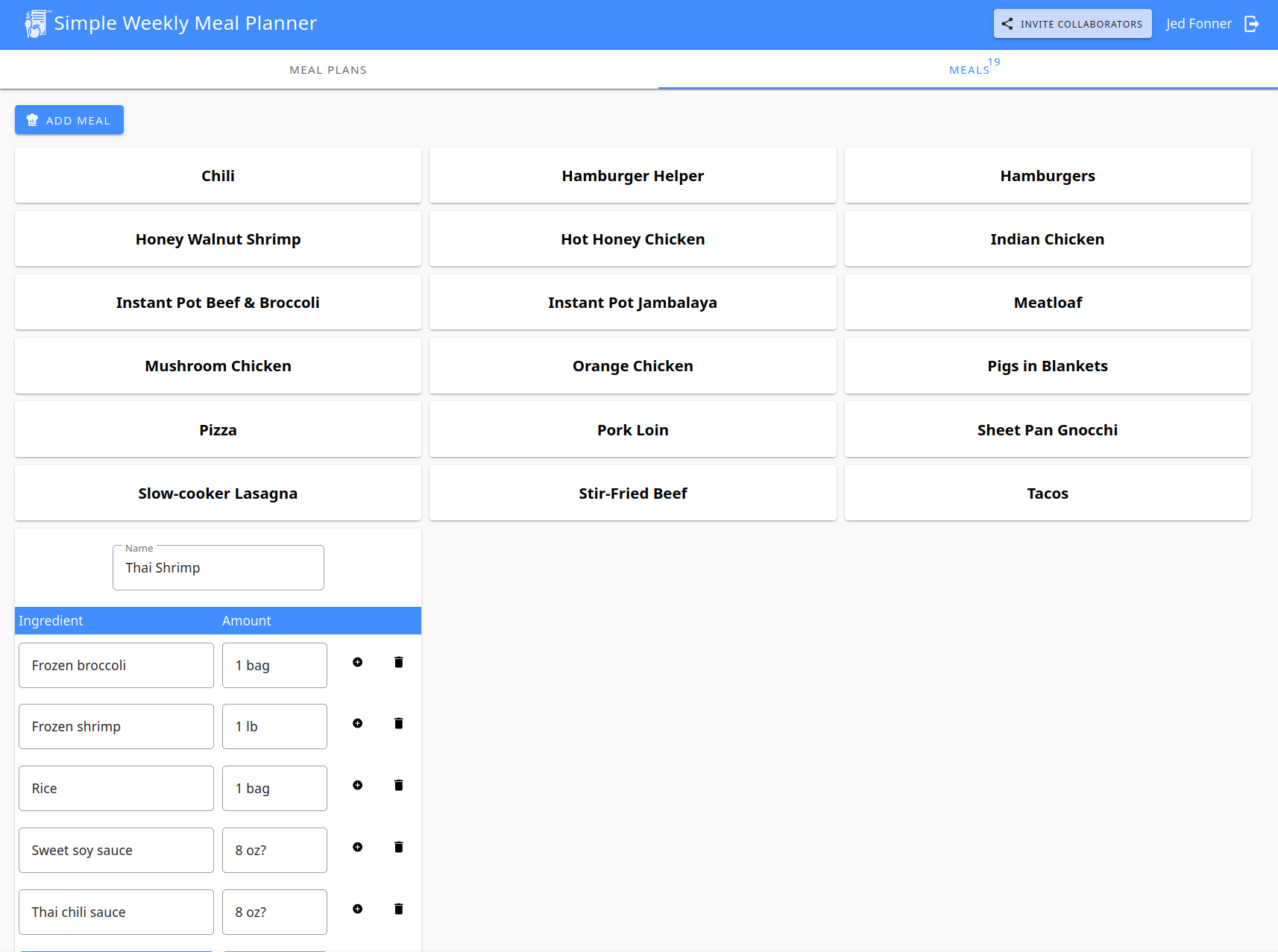Open the Invite Collaborators dialog
The width and height of the screenshot is (1278, 952).
[1072, 23]
